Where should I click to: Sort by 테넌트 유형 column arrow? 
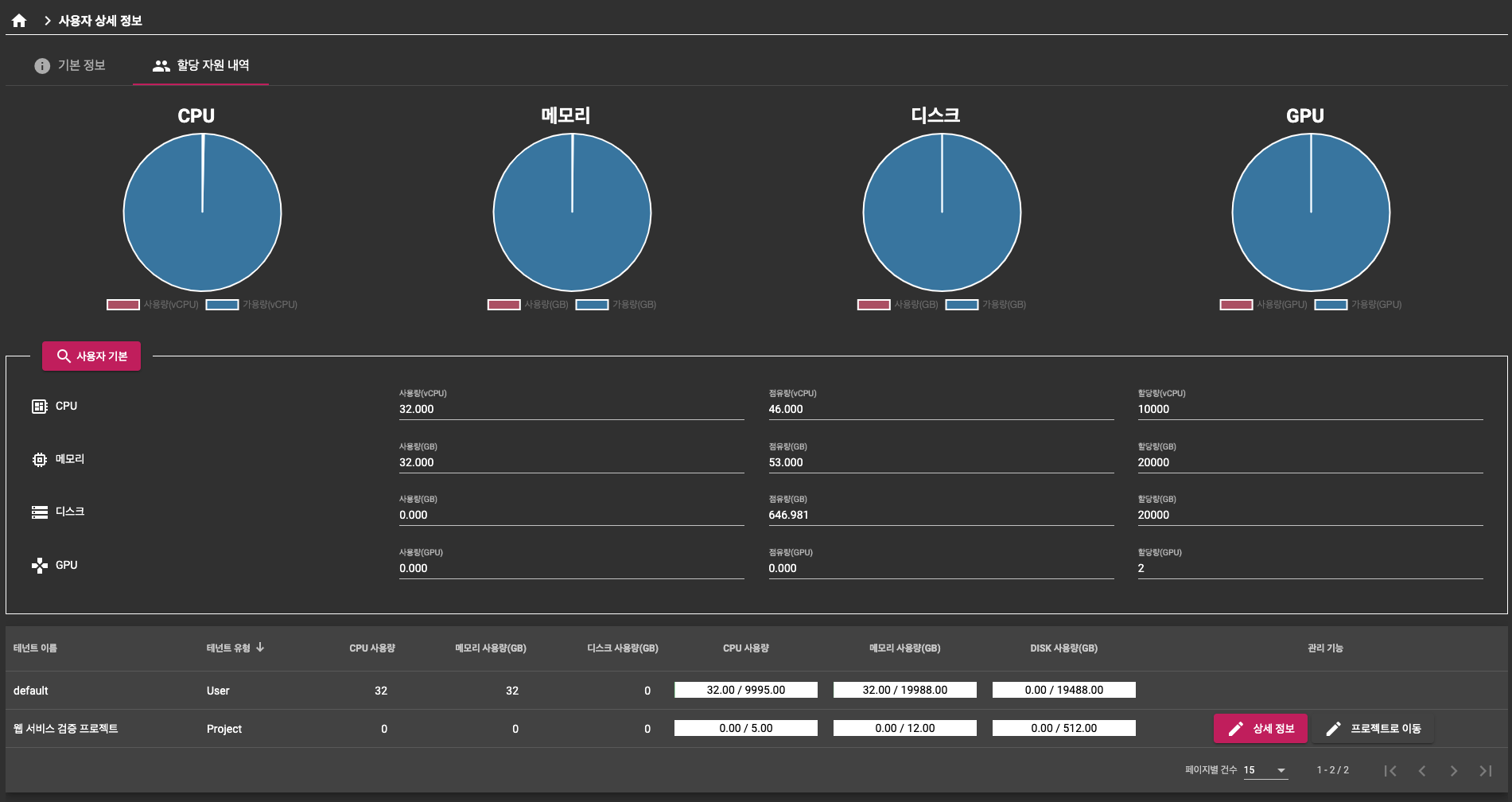[260, 648]
